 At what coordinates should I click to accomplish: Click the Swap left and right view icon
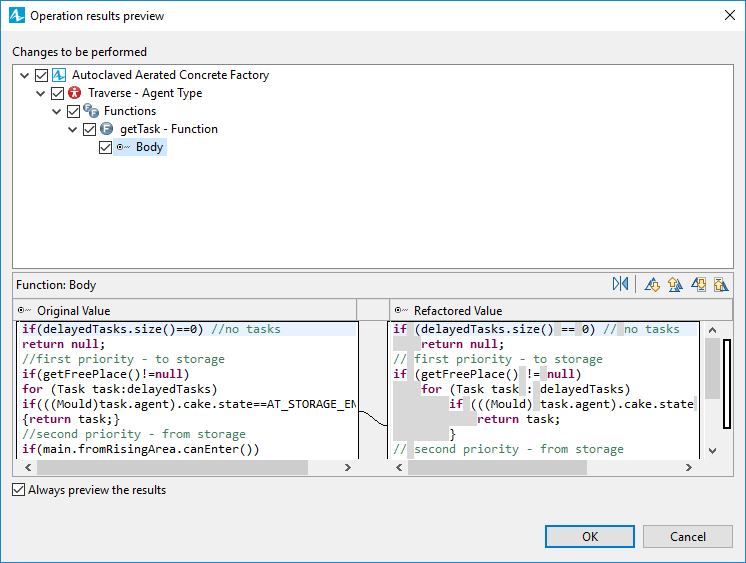[620, 284]
